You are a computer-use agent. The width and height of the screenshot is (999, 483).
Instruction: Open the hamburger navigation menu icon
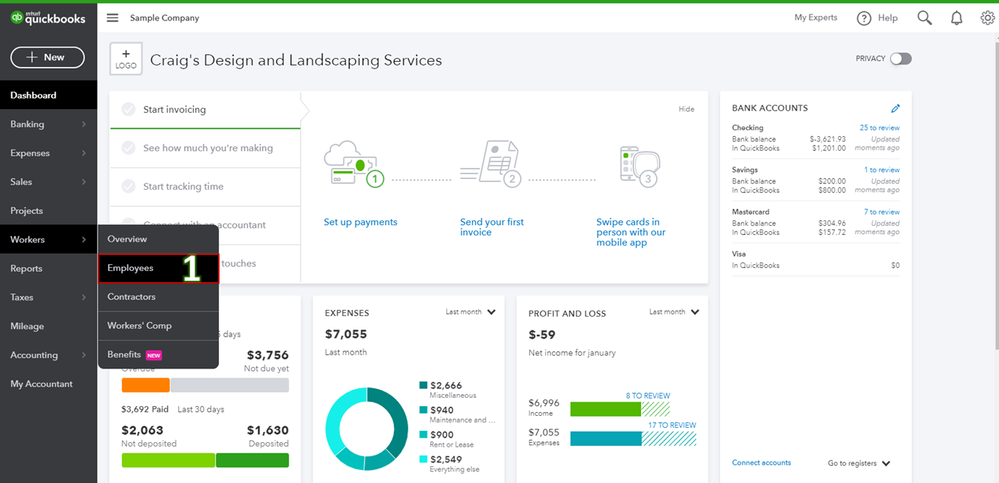pos(113,18)
